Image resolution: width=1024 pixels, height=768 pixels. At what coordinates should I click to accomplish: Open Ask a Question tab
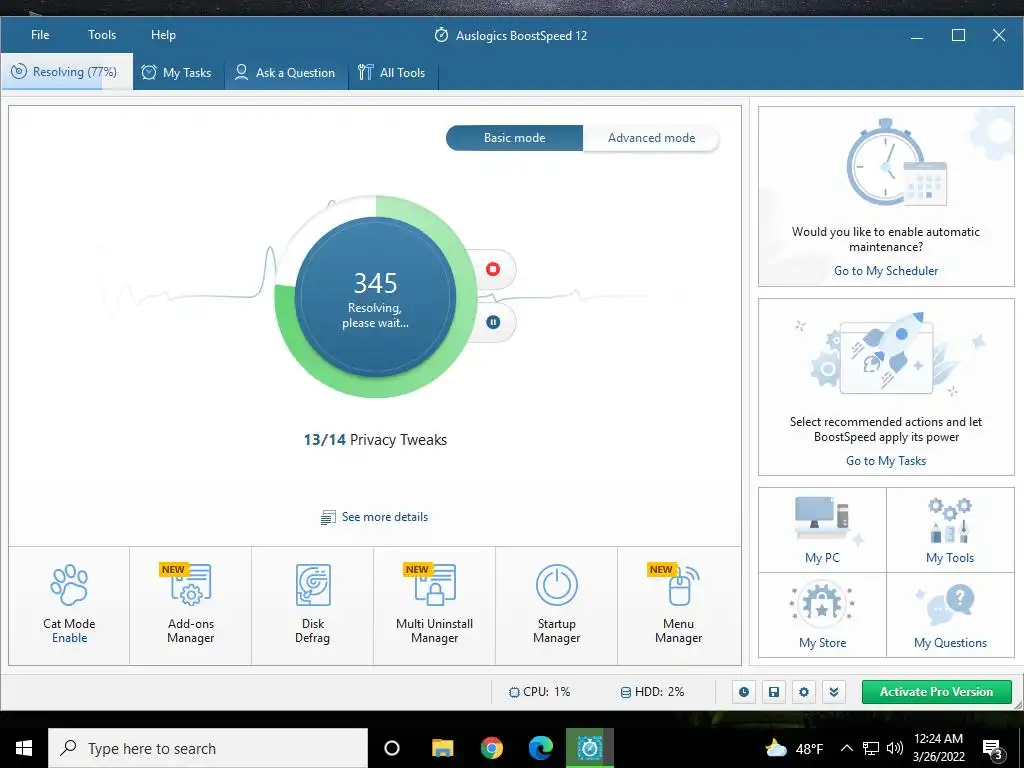coord(285,72)
